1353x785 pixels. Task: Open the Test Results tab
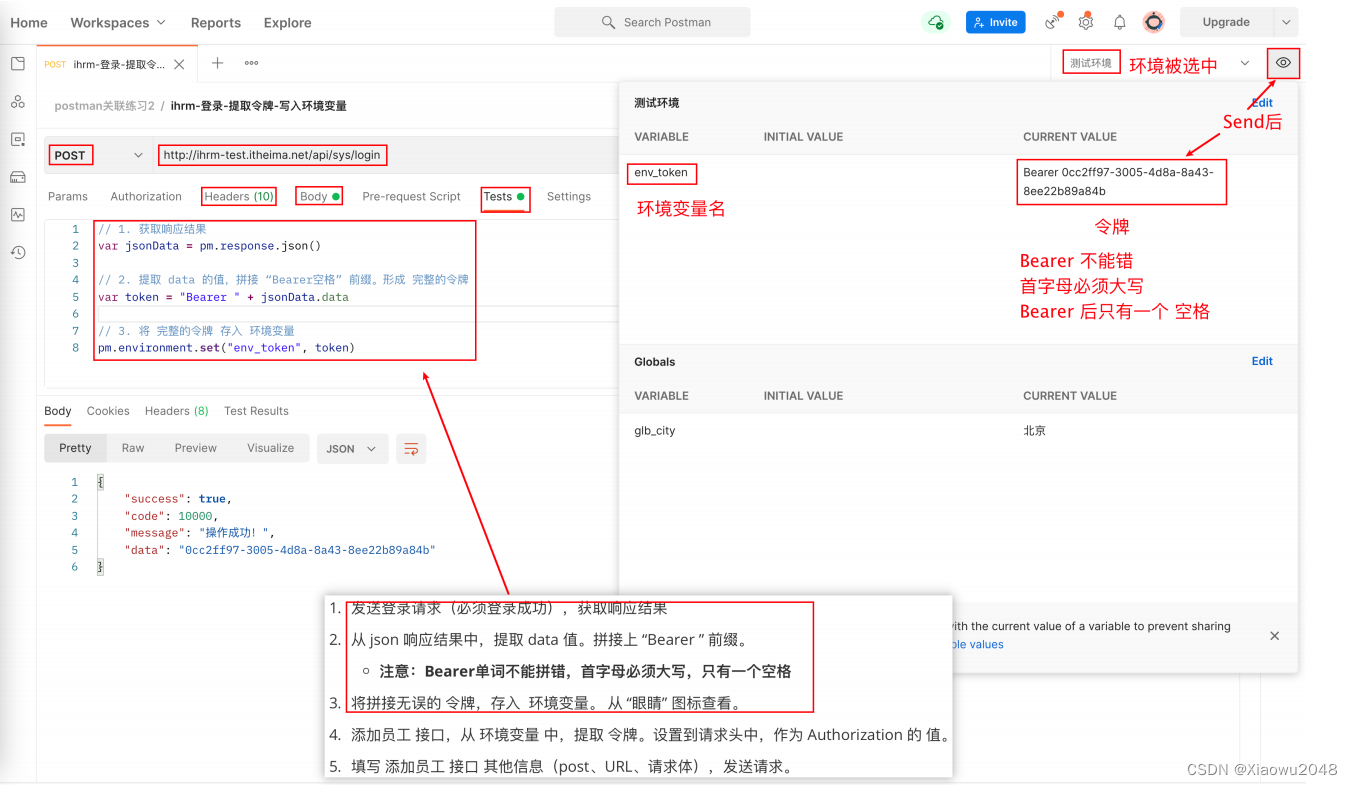click(x=256, y=411)
